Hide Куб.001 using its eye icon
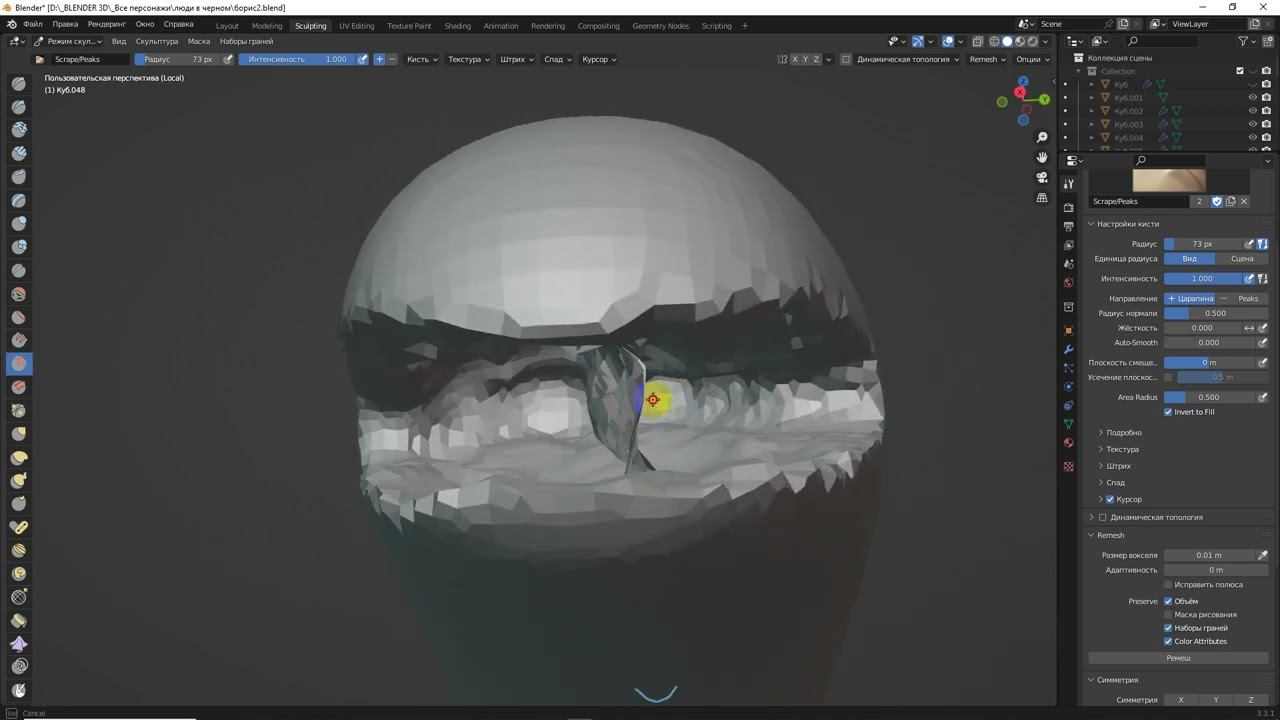The image size is (1280, 720). coord(1252,98)
